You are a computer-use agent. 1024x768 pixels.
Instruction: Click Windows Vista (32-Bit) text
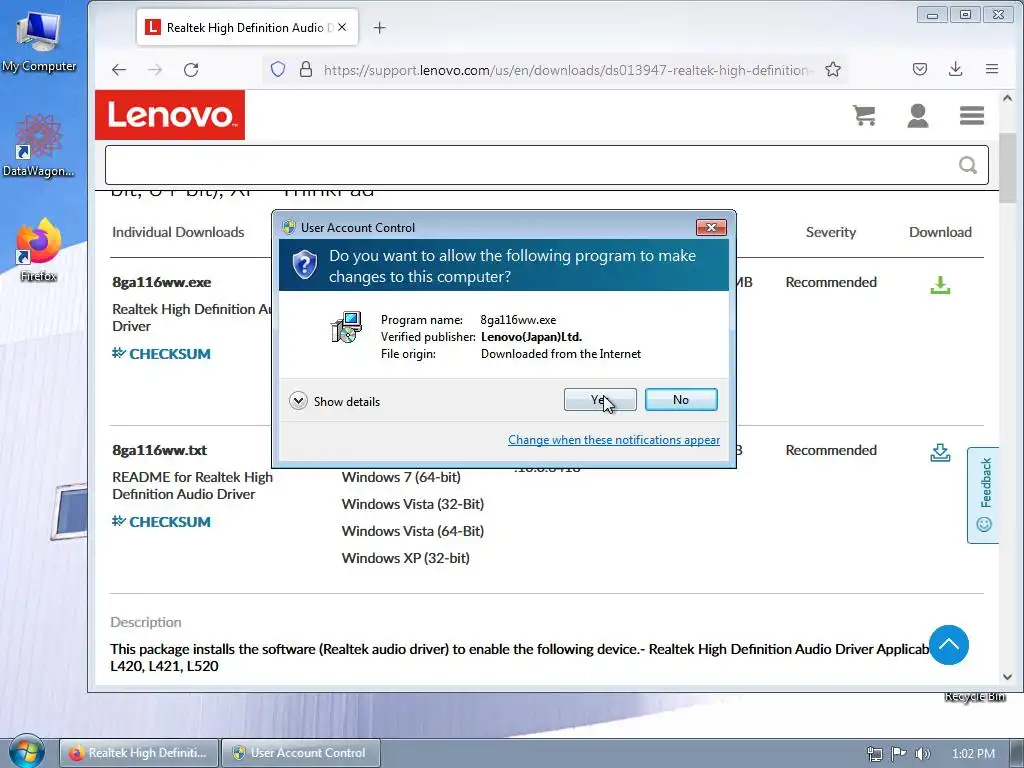click(x=413, y=504)
